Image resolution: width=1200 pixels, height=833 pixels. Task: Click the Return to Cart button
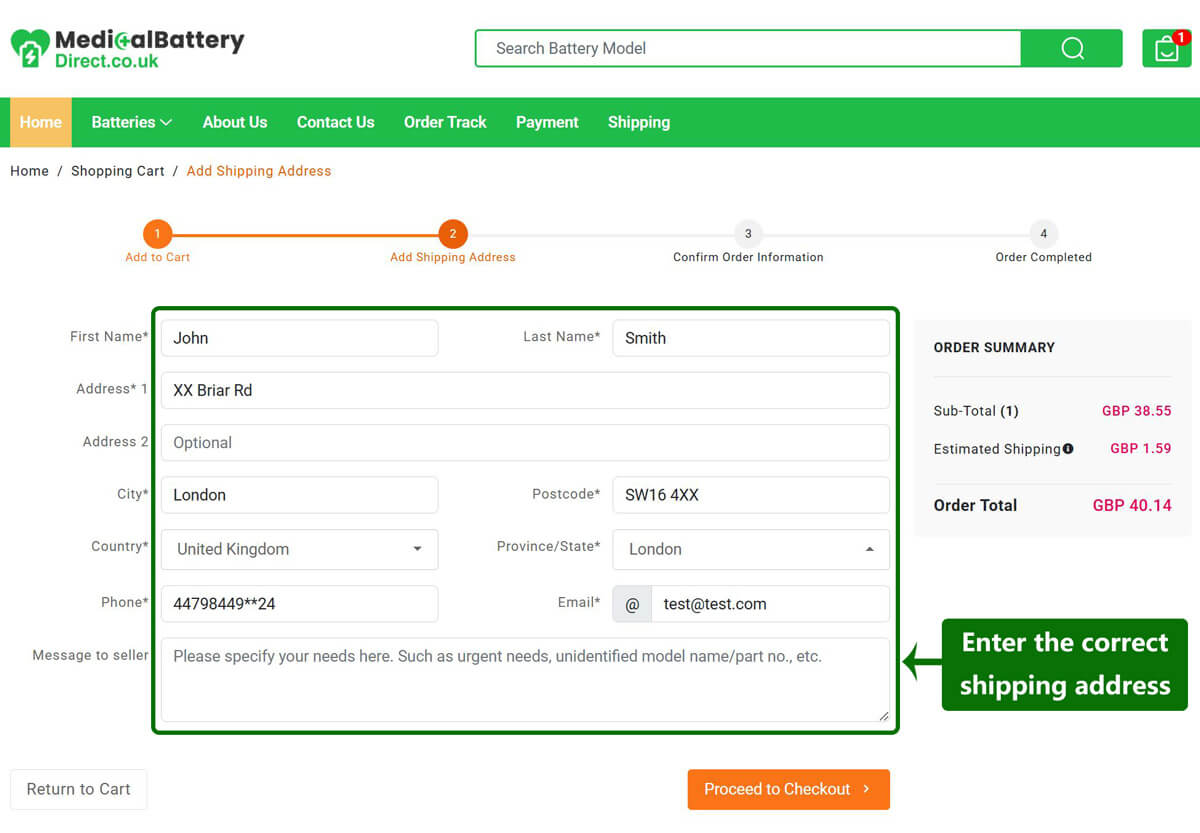tap(78, 789)
